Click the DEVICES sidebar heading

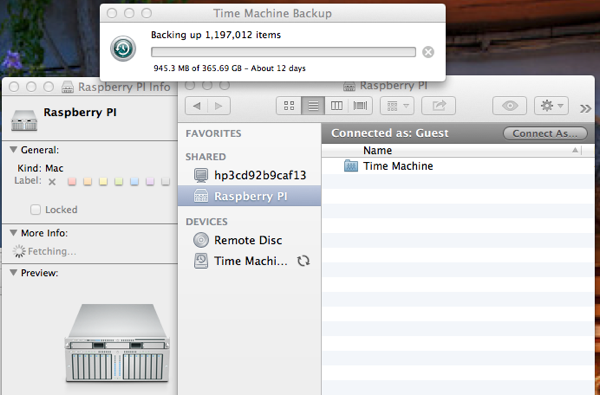tap(206, 222)
